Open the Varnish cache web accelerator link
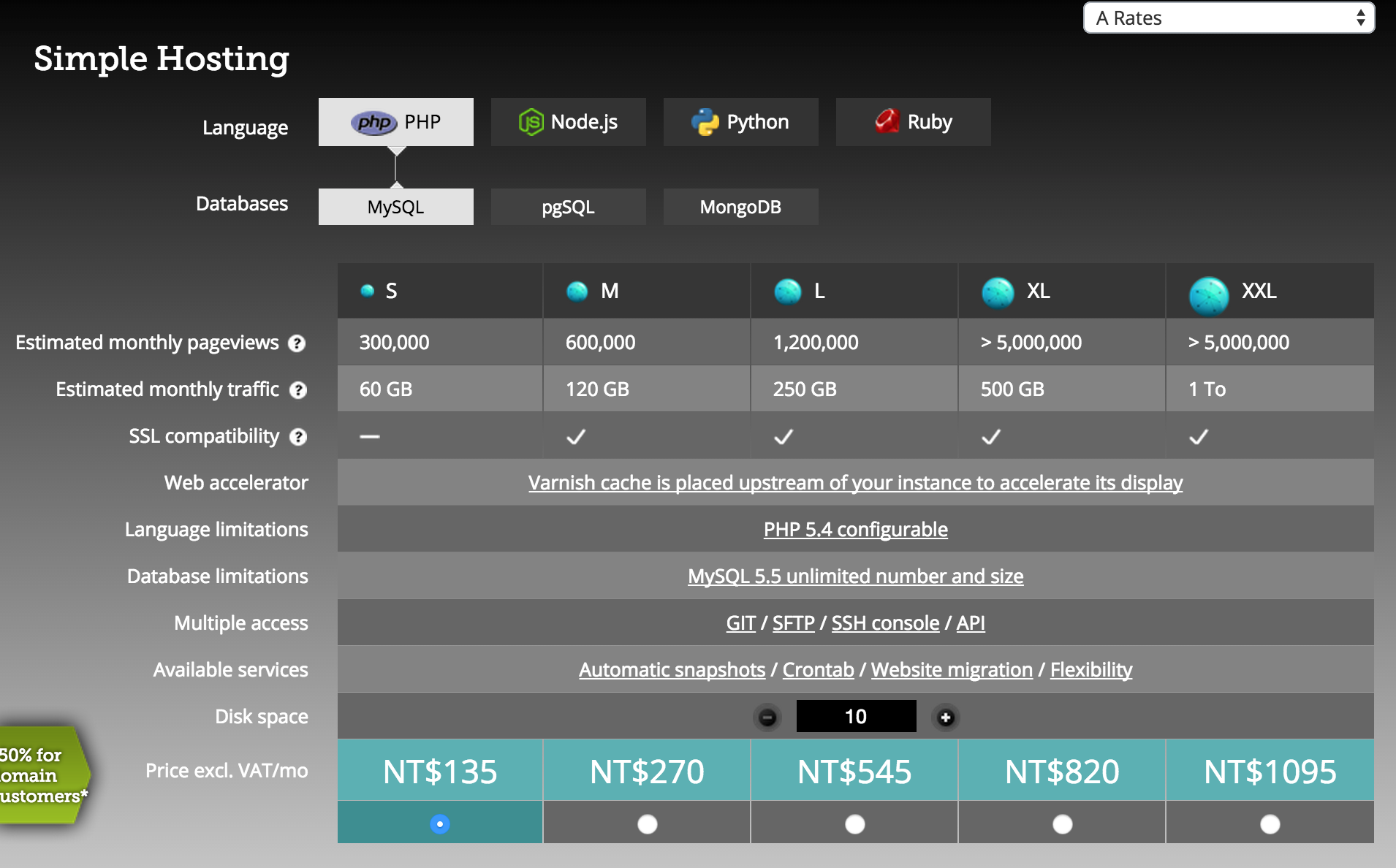The width and height of the screenshot is (1396, 868). coord(855,483)
